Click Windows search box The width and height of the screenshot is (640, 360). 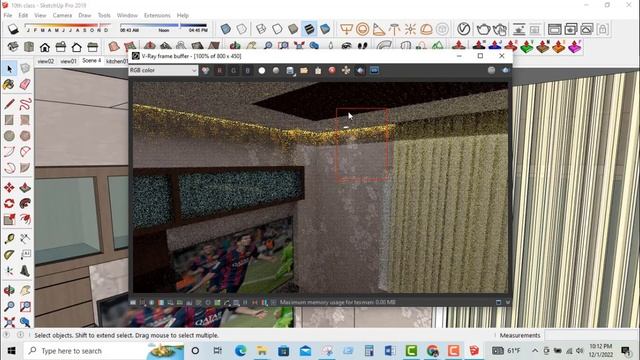[x=104, y=351]
